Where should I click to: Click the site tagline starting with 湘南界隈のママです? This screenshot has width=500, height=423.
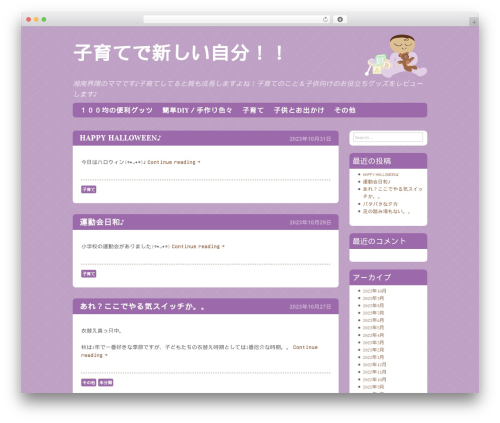[x=248, y=89]
